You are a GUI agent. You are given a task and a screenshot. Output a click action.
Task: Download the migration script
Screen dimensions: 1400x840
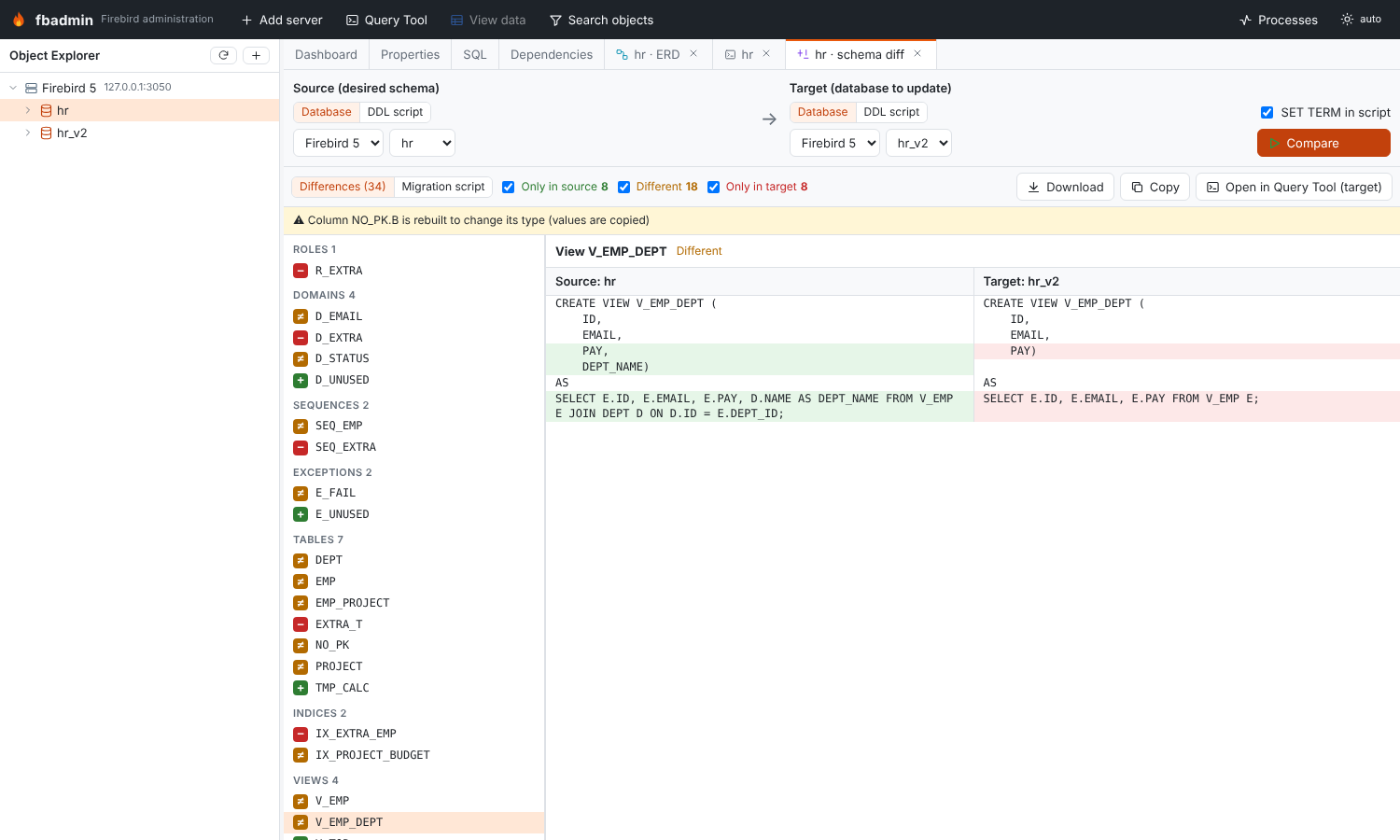pyautogui.click(x=1065, y=187)
